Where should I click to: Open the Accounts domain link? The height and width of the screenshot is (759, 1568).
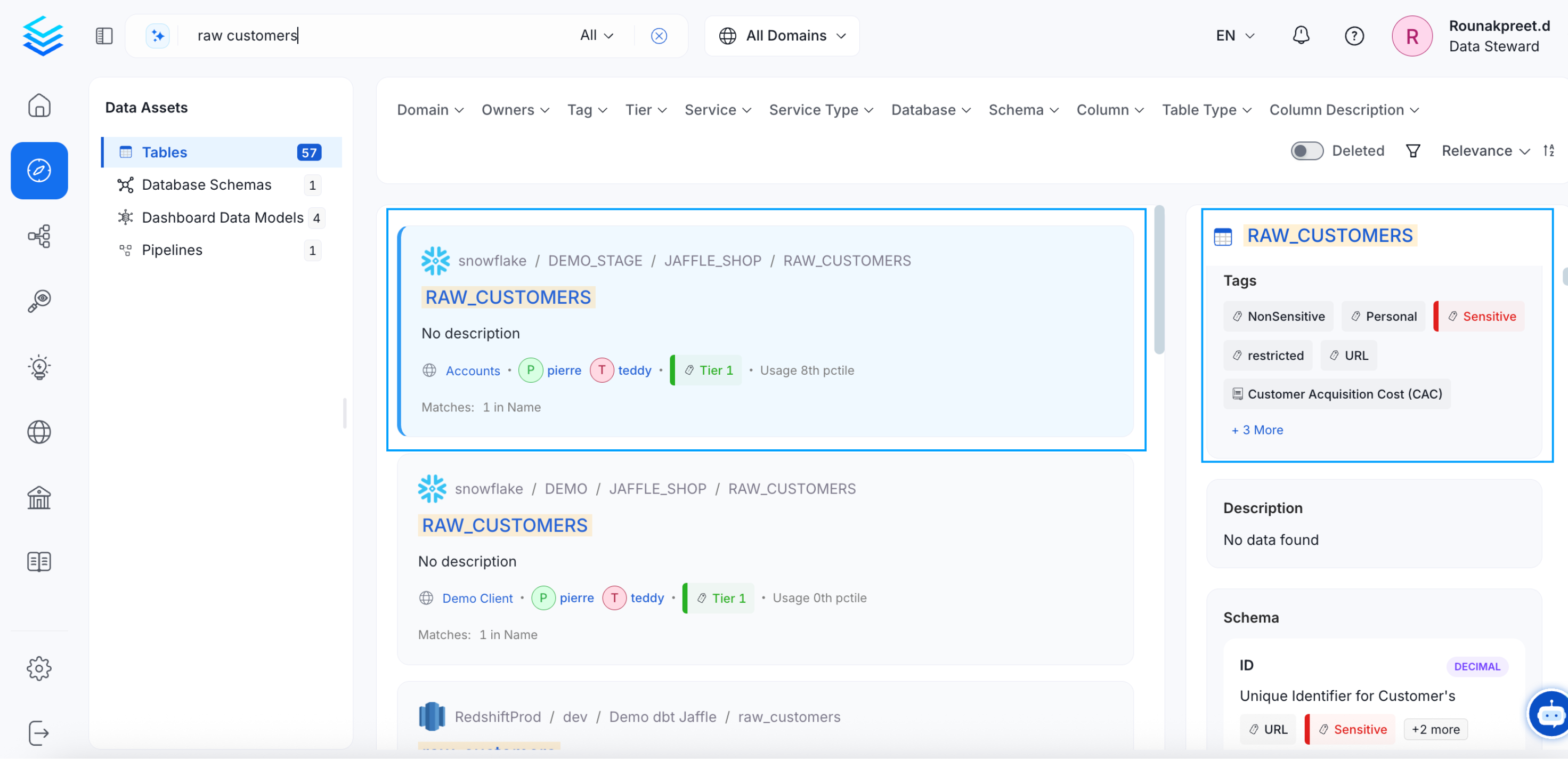tap(473, 370)
